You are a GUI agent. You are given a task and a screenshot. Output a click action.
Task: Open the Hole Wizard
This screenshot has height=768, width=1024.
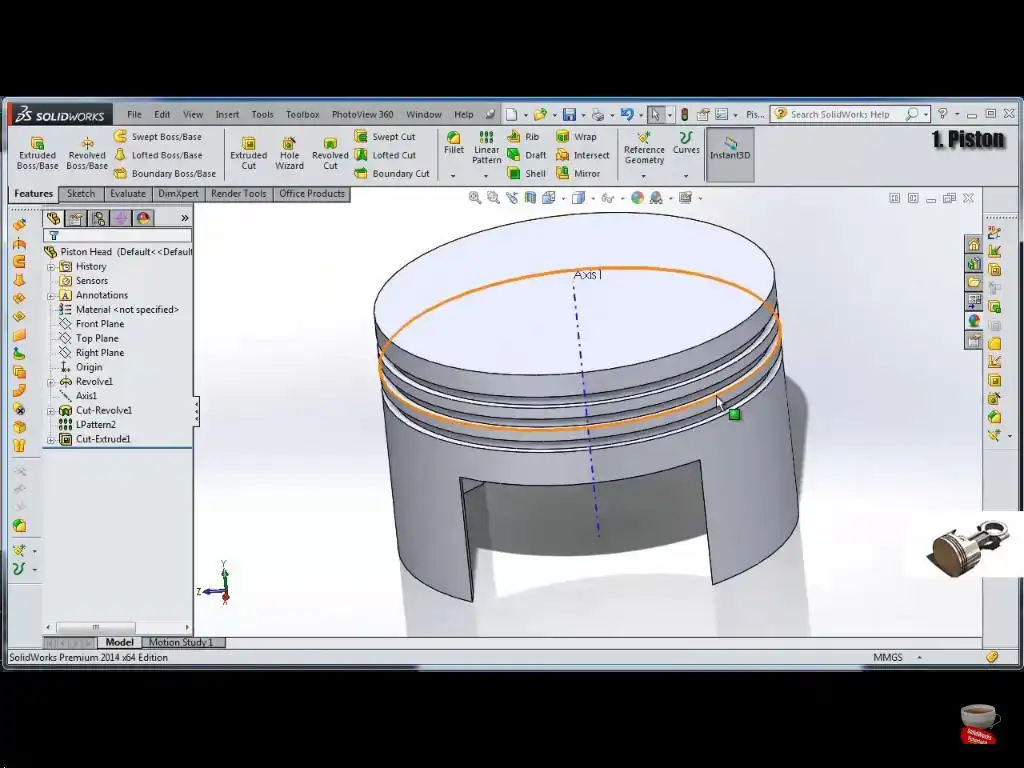click(289, 153)
